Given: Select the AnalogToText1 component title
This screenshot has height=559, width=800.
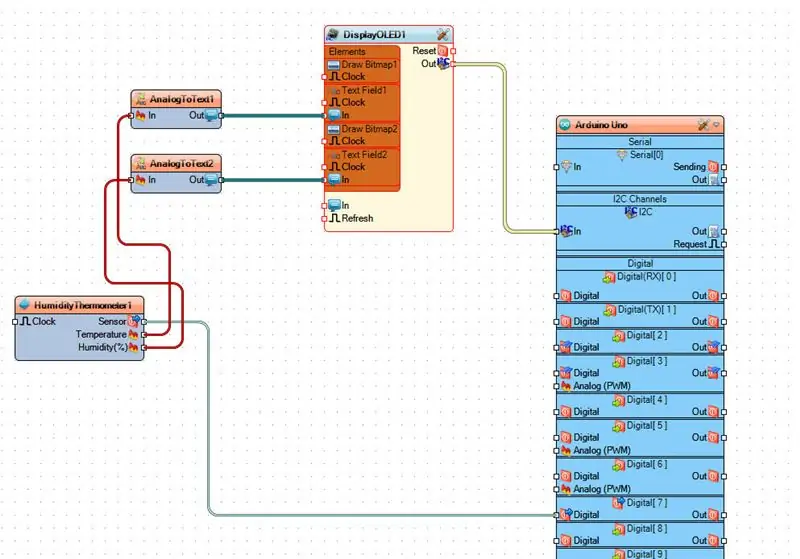Looking at the screenshot, I should [182, 99].
